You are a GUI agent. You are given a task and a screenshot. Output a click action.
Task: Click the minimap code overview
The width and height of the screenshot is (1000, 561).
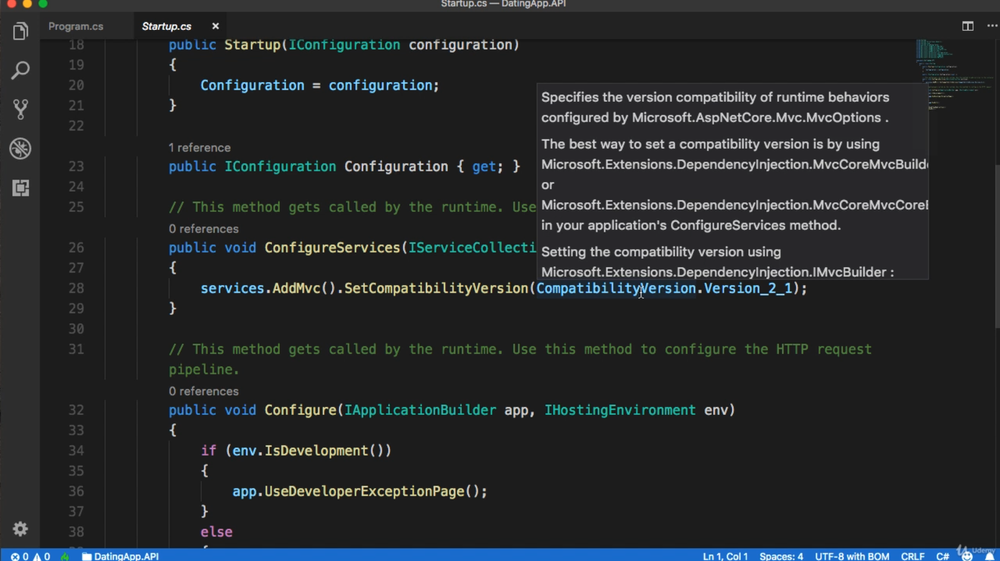(954, 76)
